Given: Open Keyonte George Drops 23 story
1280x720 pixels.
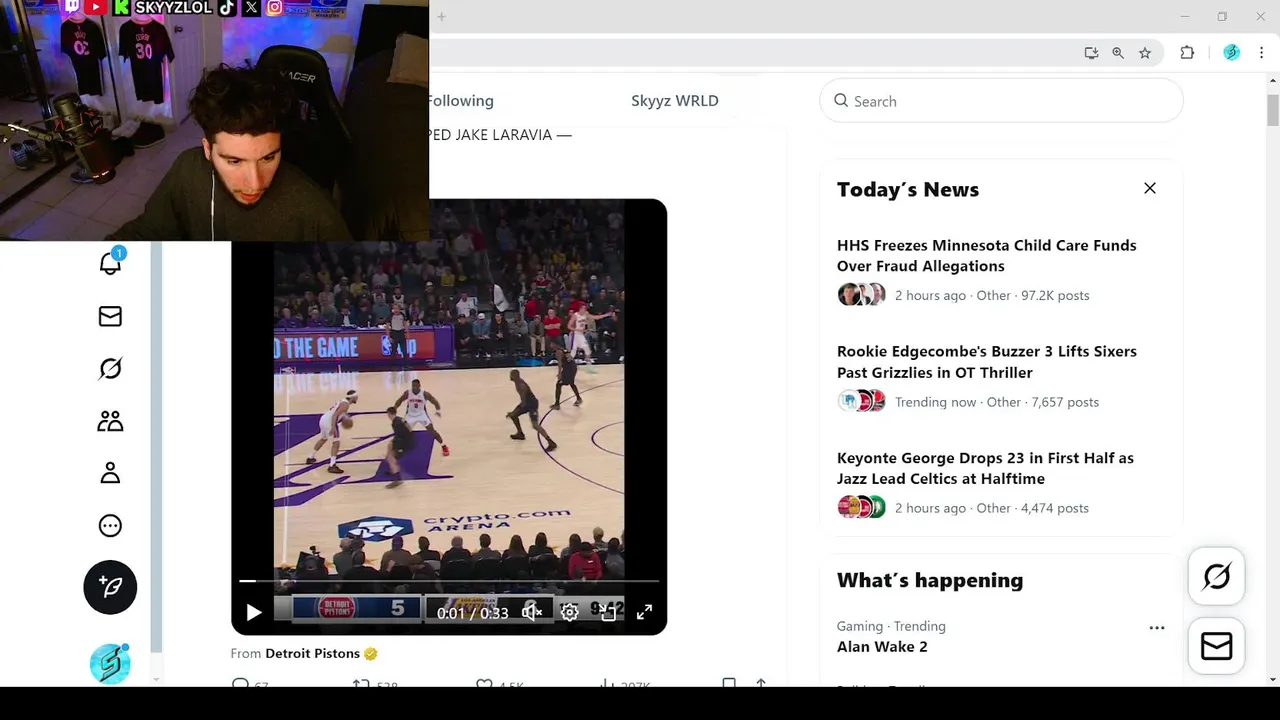Looking at the screenshot, I should point(985,468).
